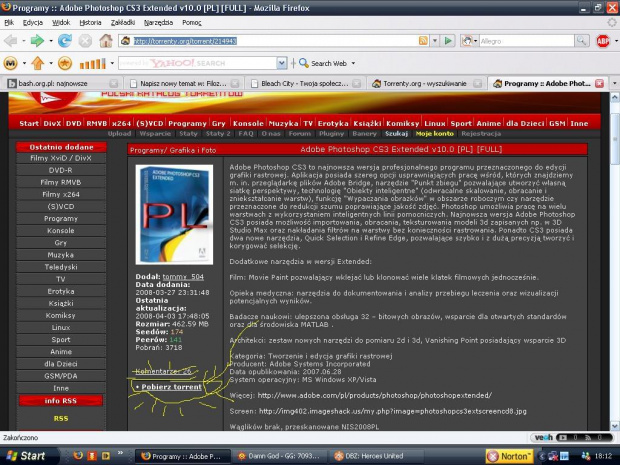Click the Norton tray button
This screenshot has height=465, width=620.
510,456
